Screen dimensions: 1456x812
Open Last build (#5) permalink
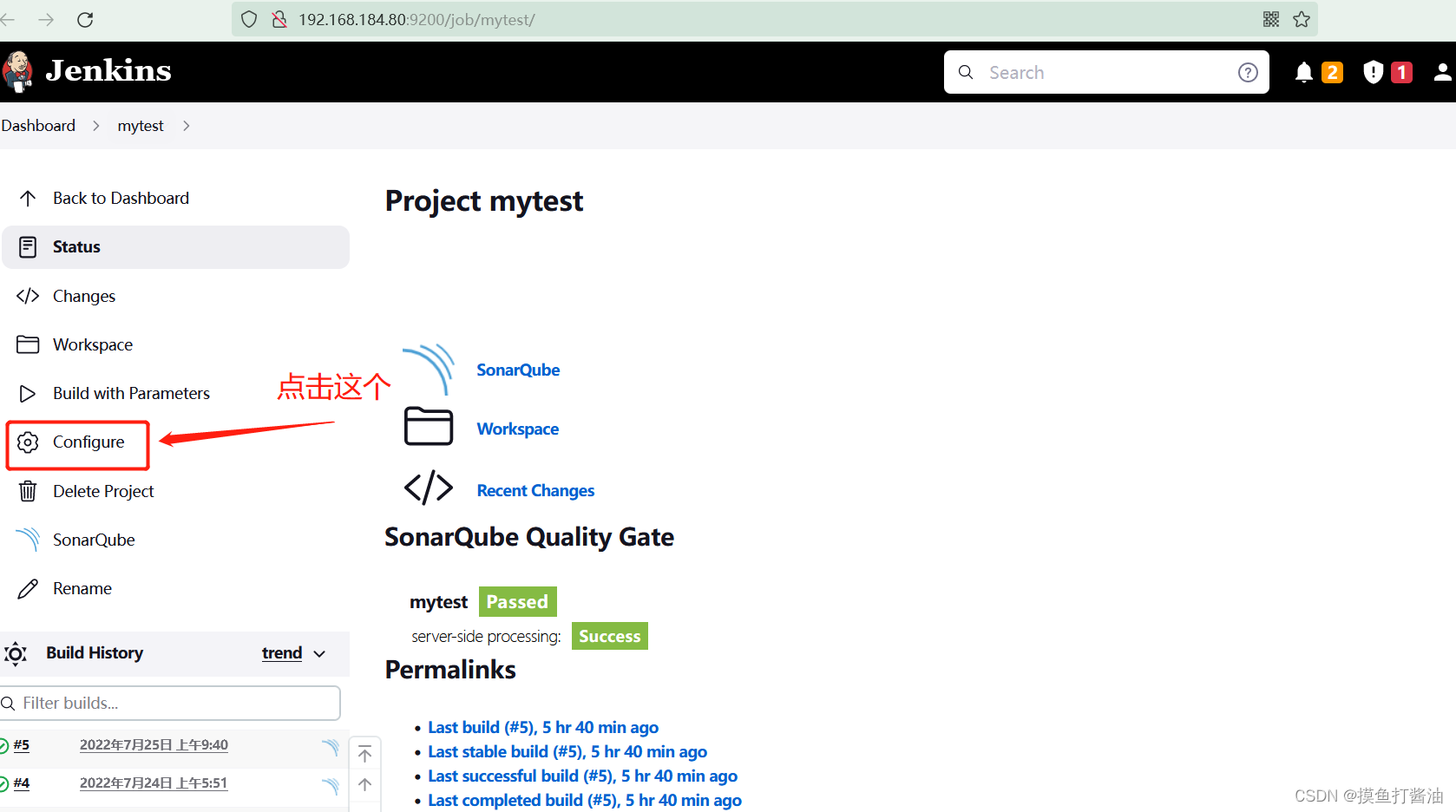(x=543, y=727)
